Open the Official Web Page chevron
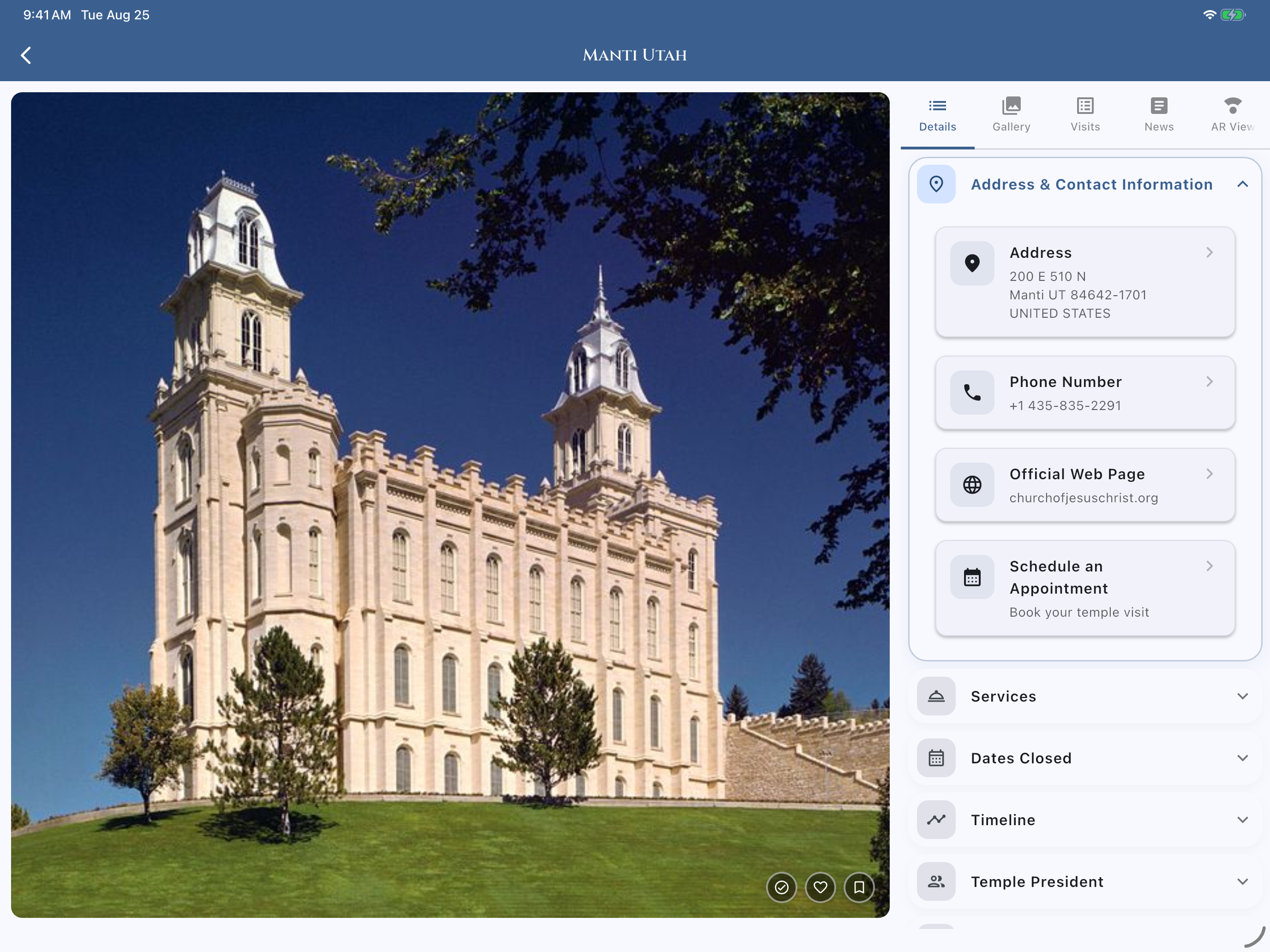 pos(1209,474)
